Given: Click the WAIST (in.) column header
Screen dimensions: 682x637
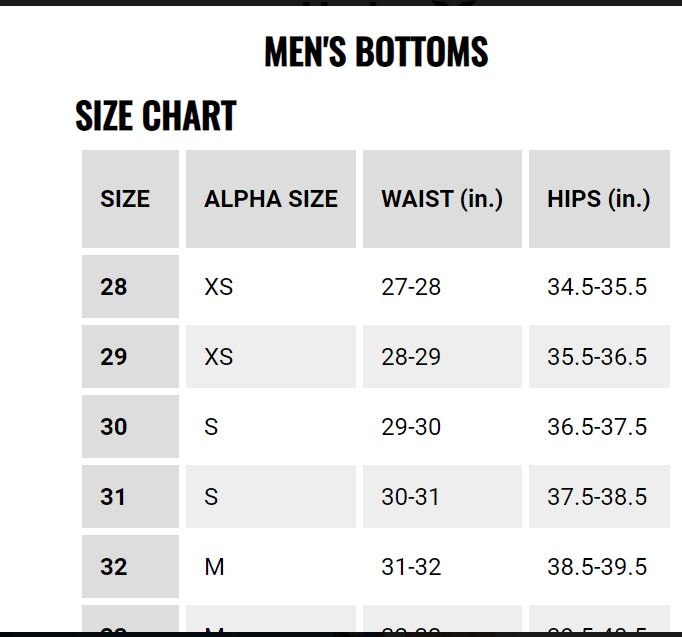Looking at the screenshot, I should tap(442, 199).
